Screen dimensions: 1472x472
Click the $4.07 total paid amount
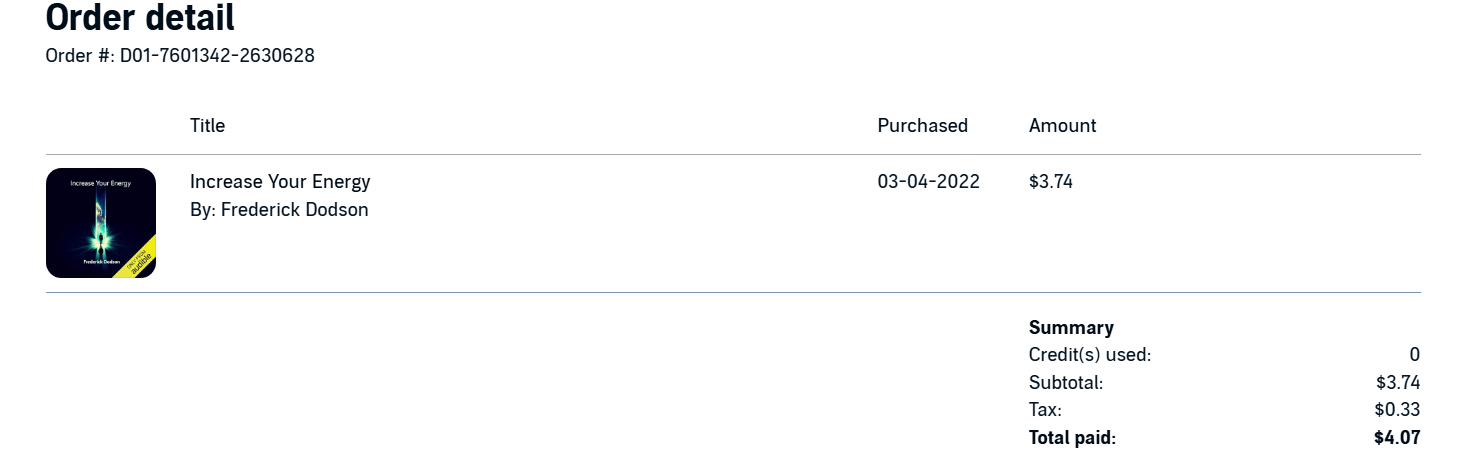pos(1397,438)
